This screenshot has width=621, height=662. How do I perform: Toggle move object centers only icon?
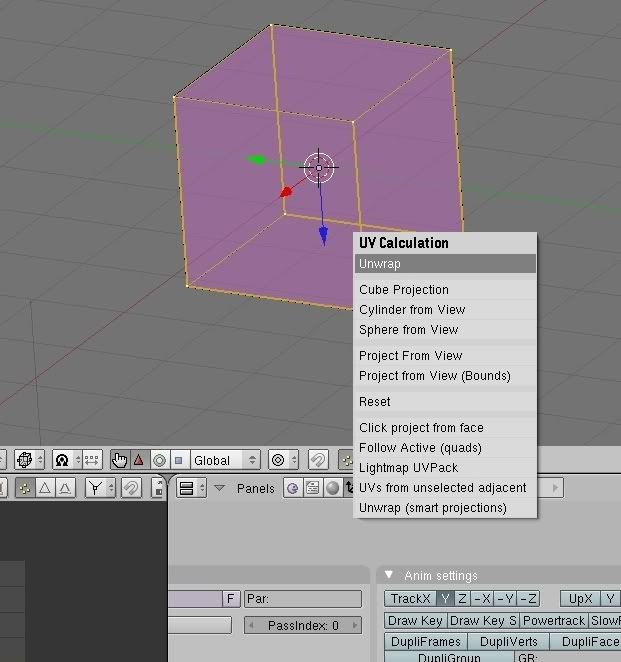pos(92,460)
